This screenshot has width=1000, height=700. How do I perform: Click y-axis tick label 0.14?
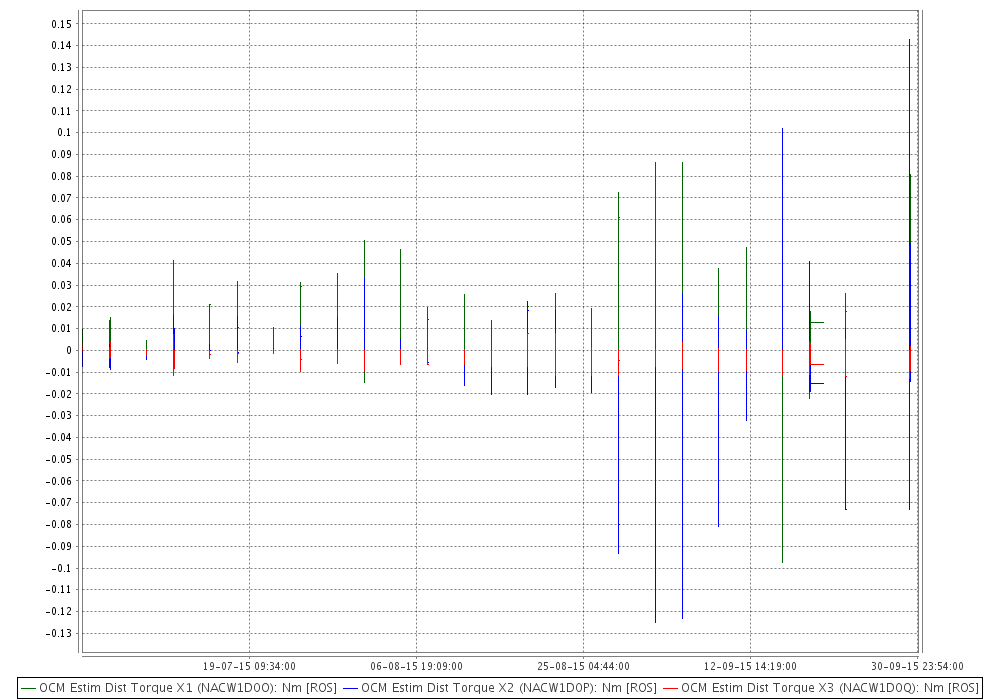pos(62,46)
